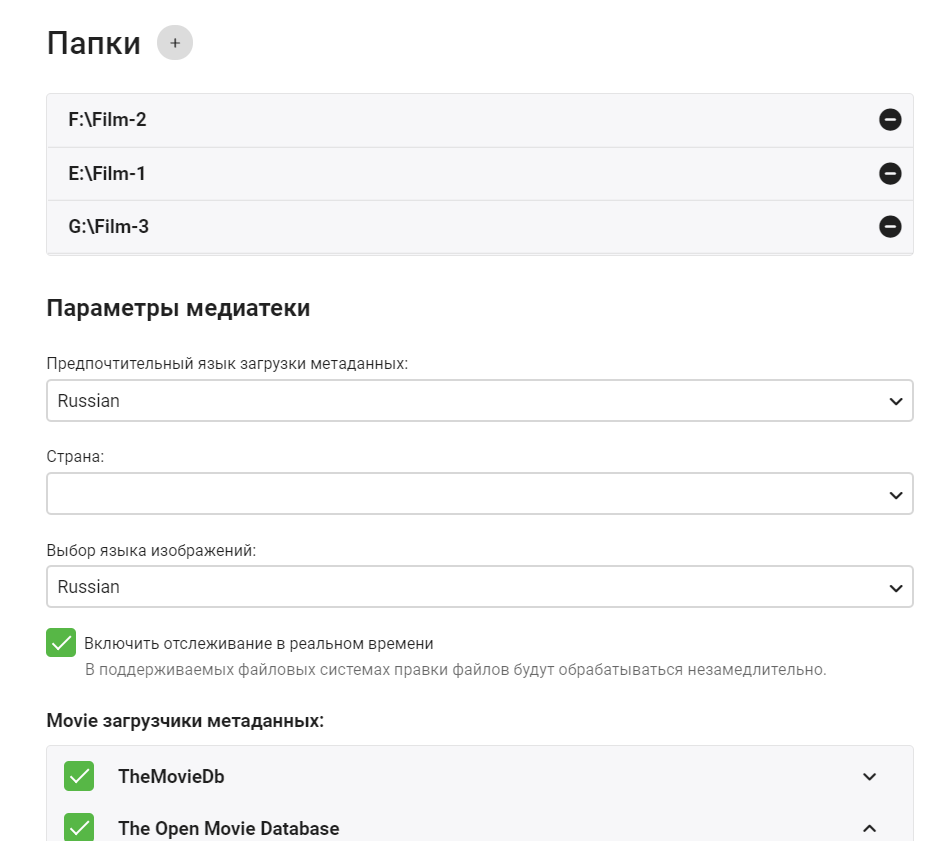This screenshot has width=927, height=841.
Task: Click the Папки heading
Action: (x=94, y=43)
